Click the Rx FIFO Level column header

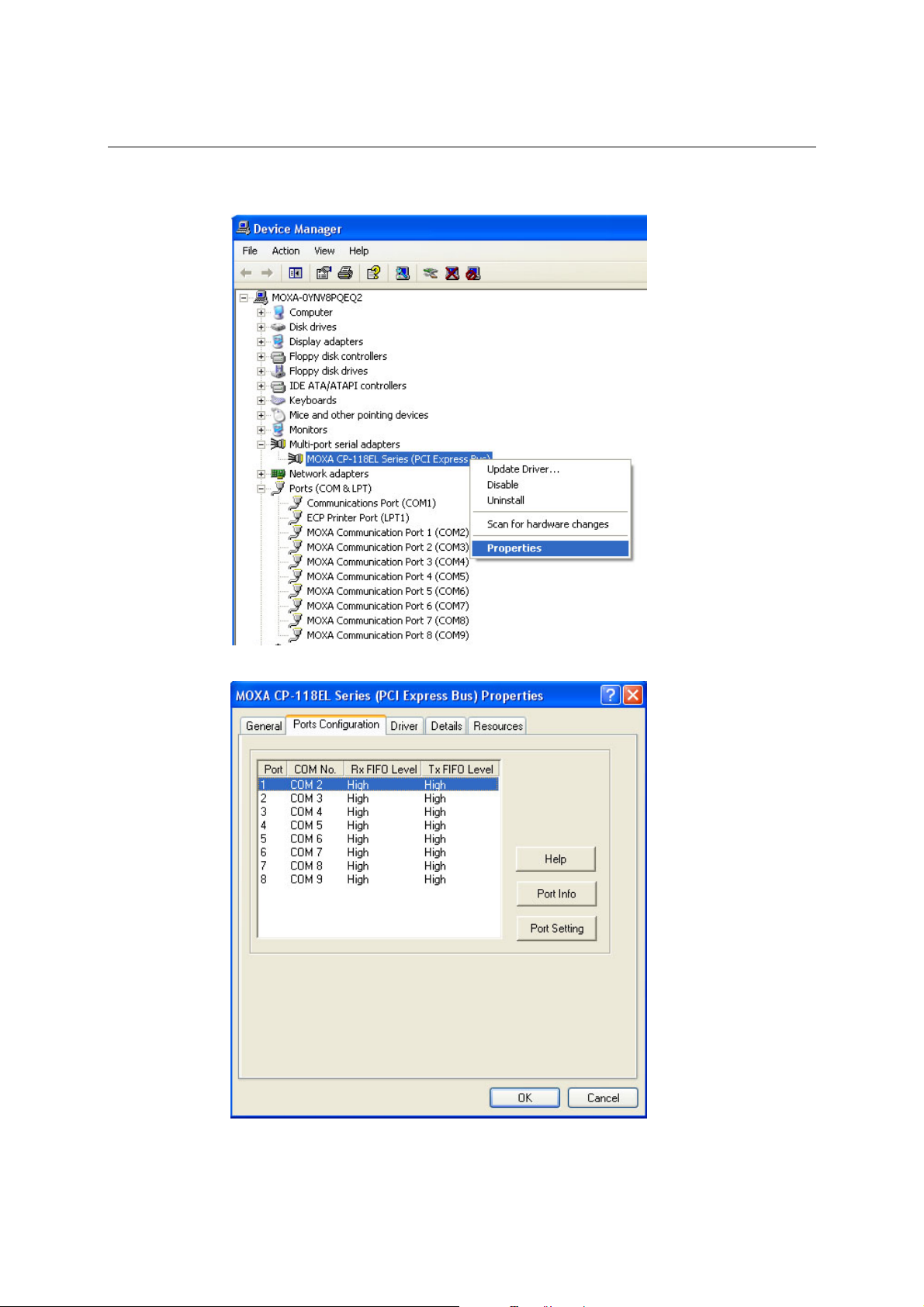point(383,769)
